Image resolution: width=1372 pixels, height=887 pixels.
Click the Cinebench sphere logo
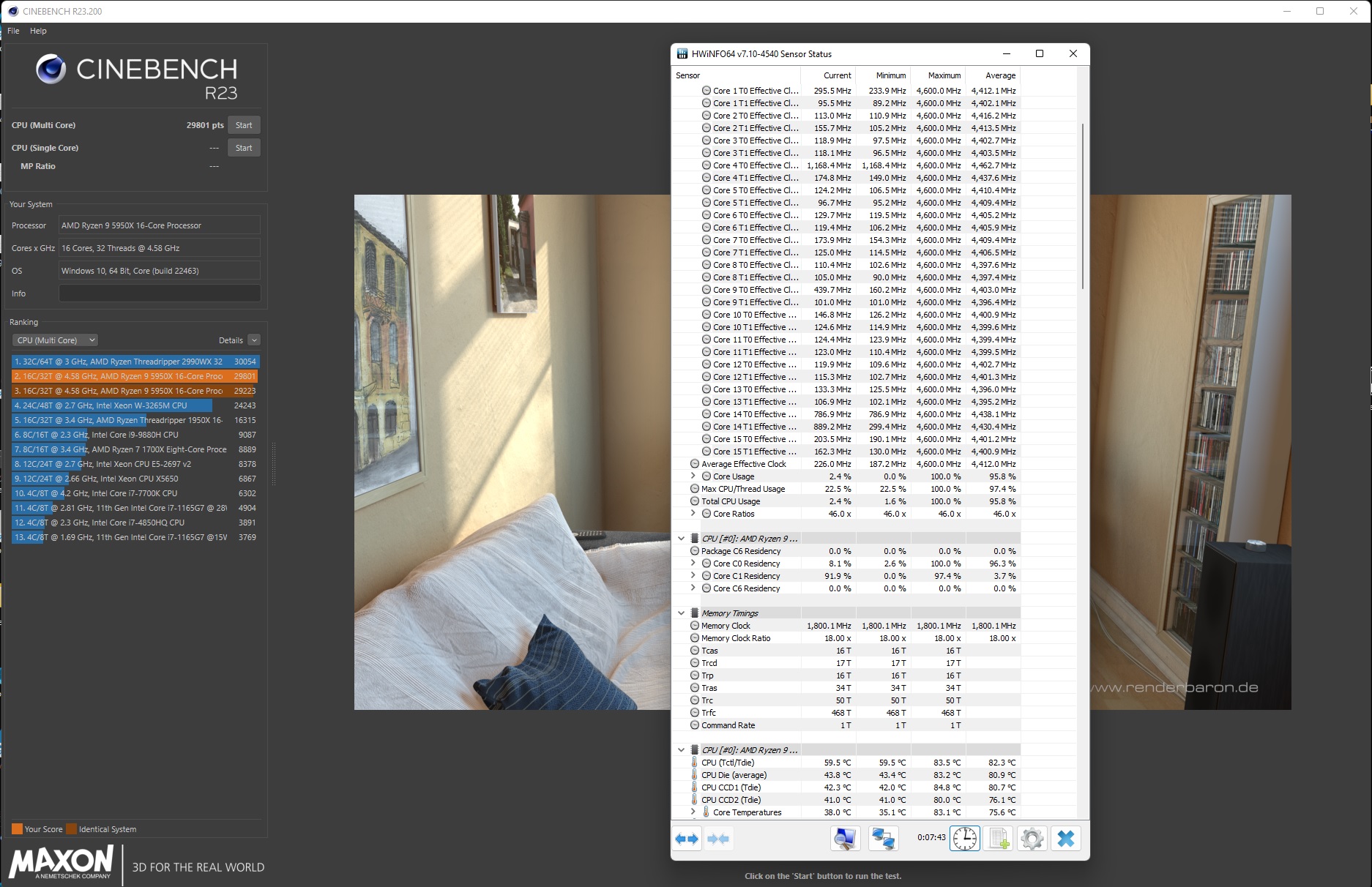[x=51, y=70]
